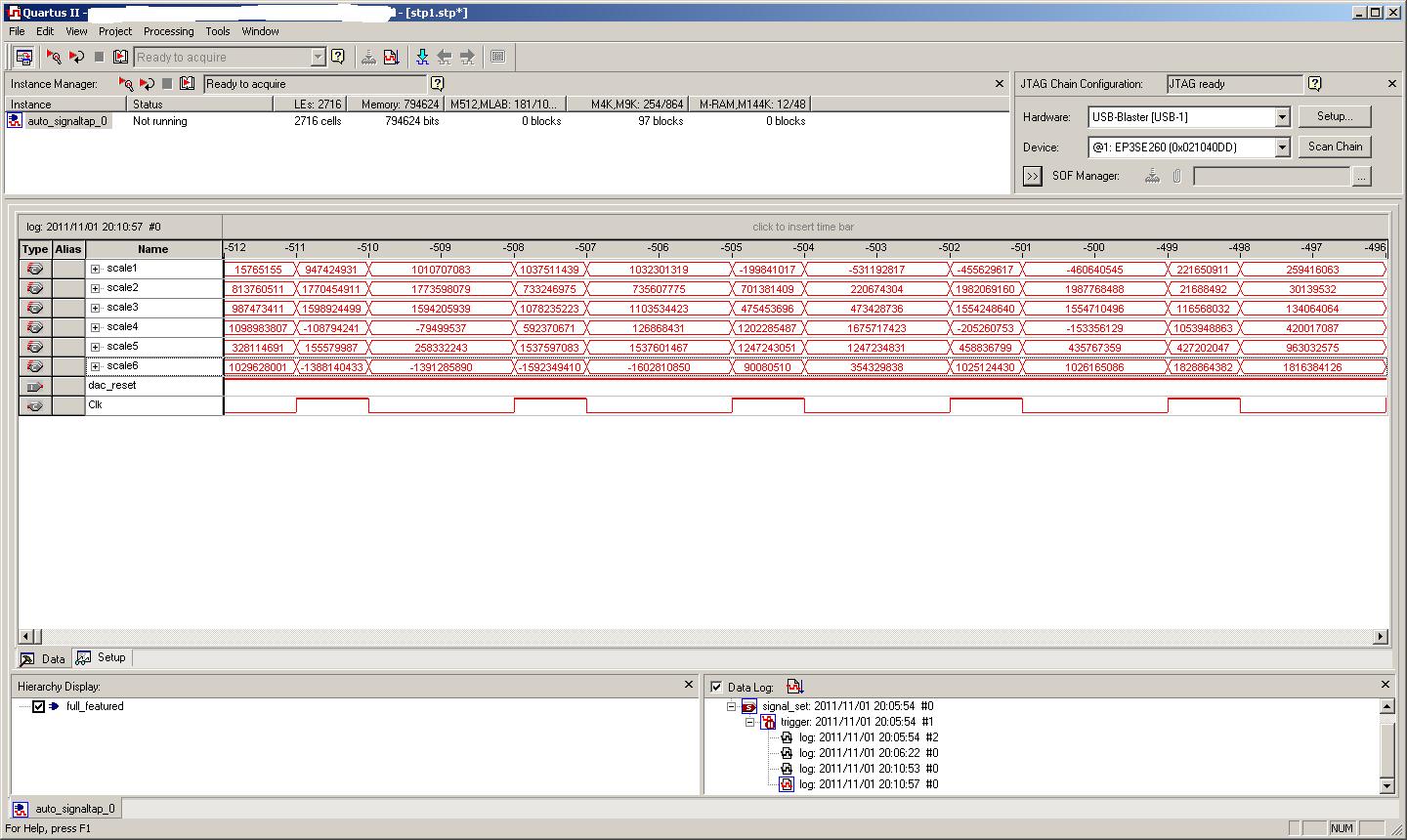Click the save data log toolbar icon

tap(392, 57)
